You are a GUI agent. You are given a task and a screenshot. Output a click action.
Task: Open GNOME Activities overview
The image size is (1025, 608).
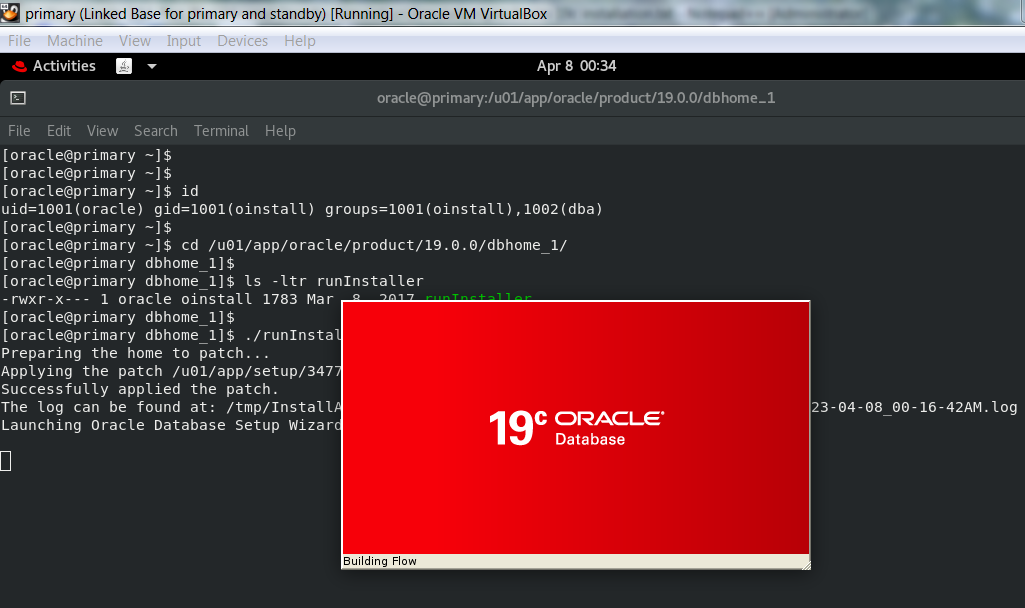tap(64, 66)
